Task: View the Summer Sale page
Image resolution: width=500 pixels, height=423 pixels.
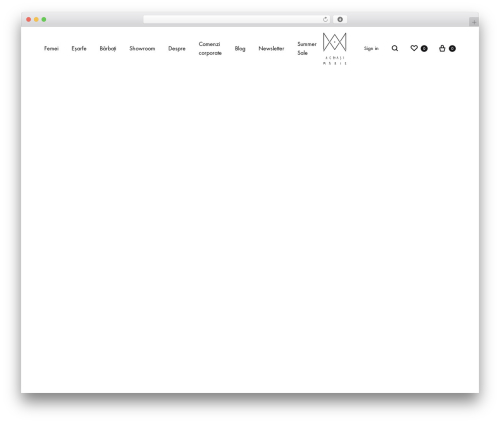Action: pyautogui.click(x=307, y=48)
